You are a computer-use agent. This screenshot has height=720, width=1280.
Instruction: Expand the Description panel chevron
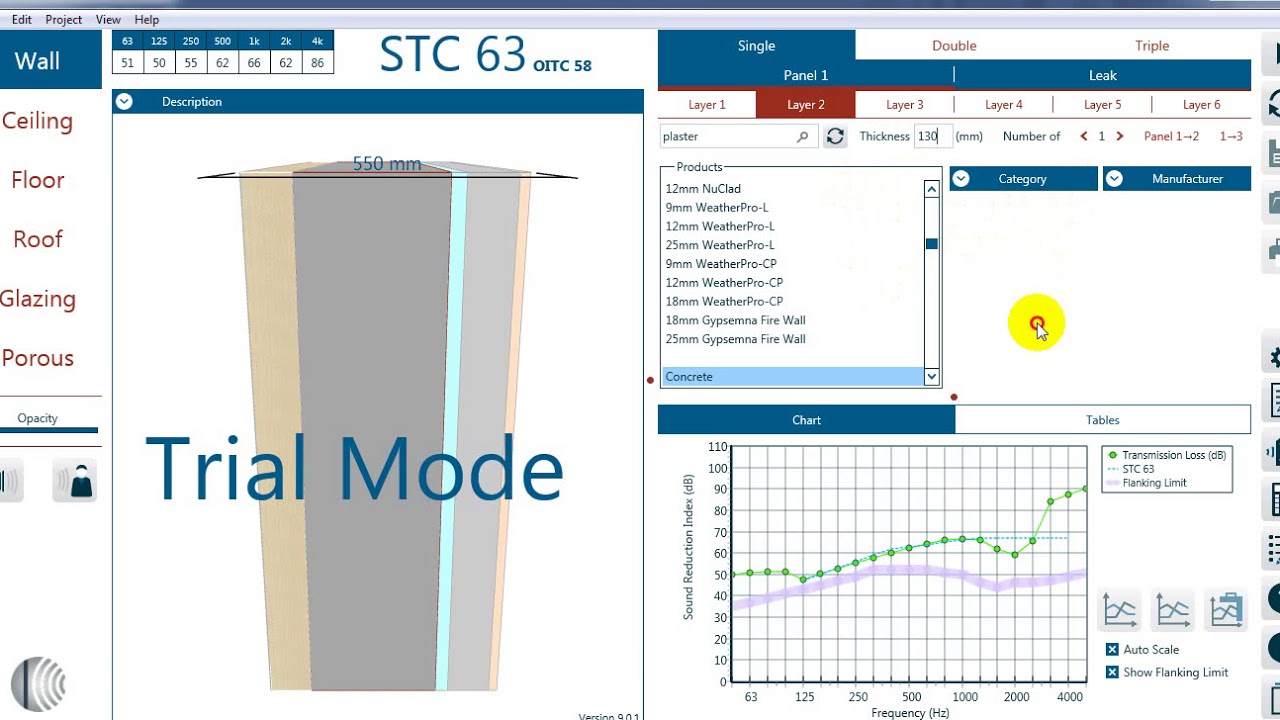123,101
